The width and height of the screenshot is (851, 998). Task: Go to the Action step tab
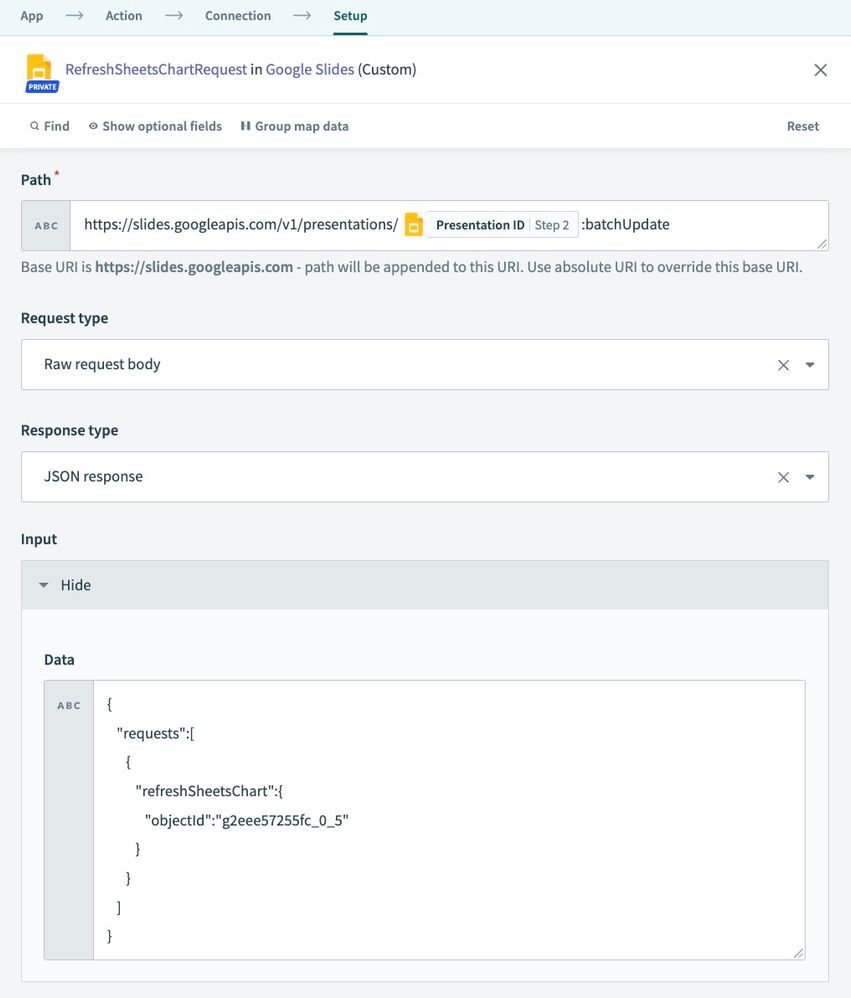123,16
